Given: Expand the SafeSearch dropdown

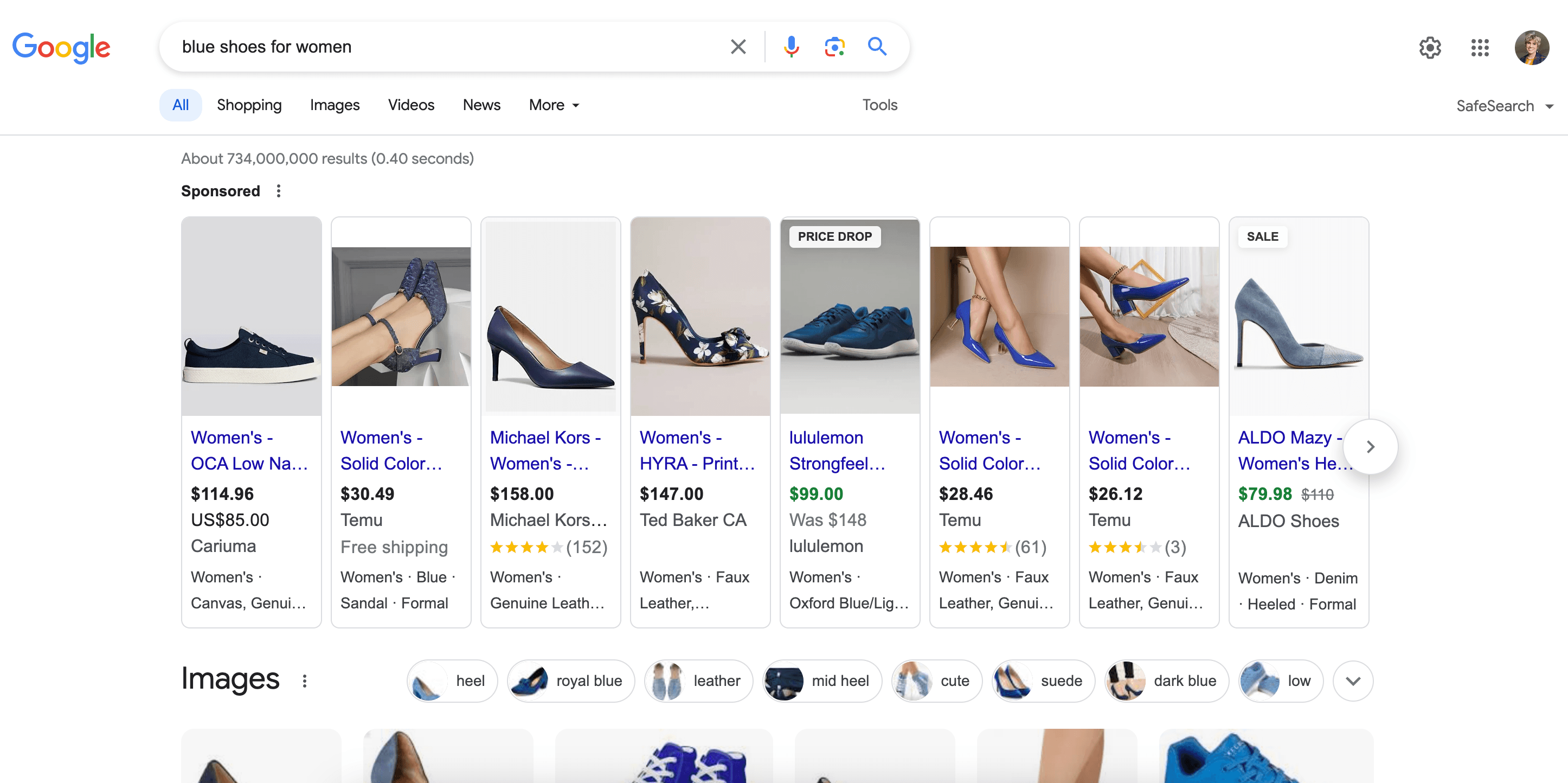Looking at the screenshot, I should [1505, 105].
